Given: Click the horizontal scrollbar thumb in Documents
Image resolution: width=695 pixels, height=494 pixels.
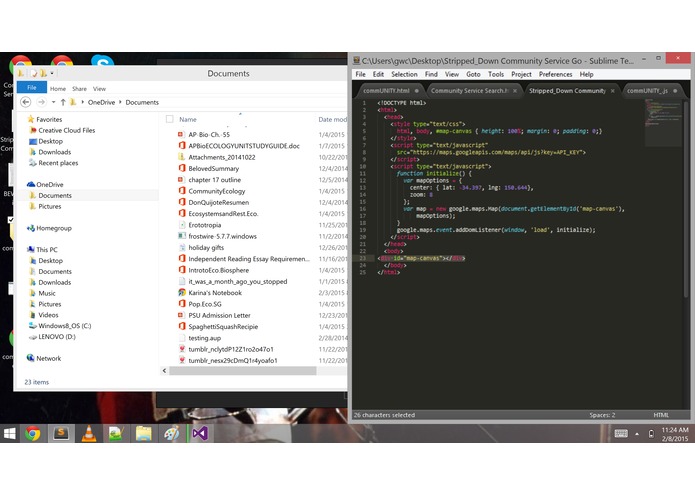Looking at the screenshot, I should click(243, 370).
